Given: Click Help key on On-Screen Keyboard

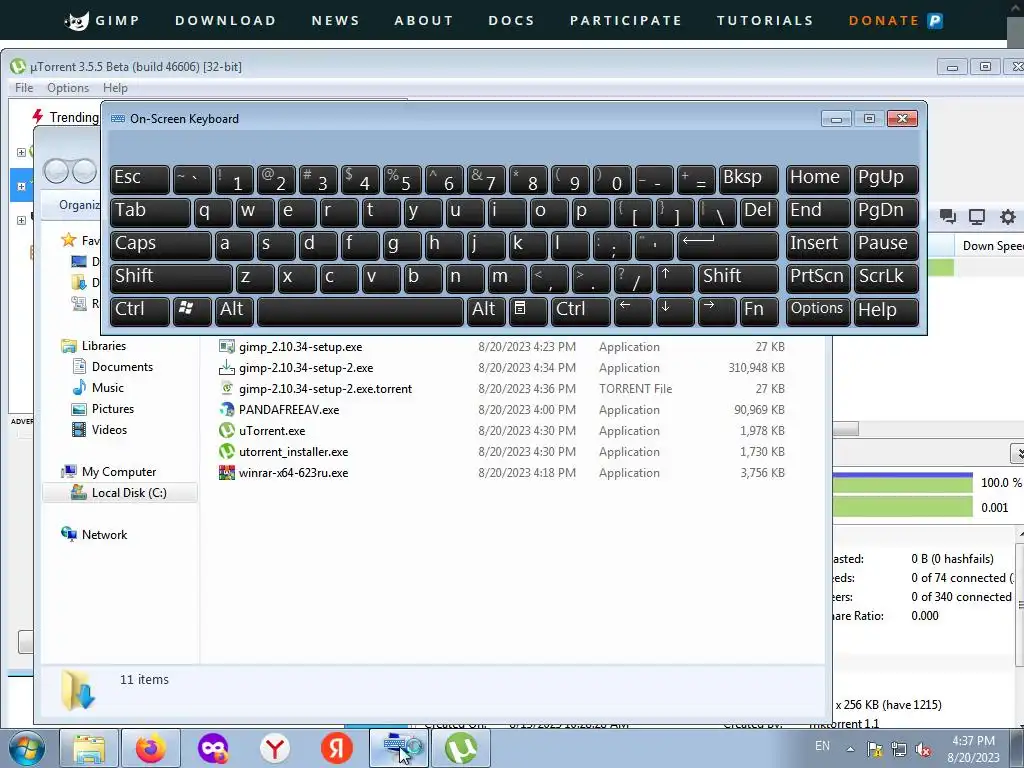Looking at the screenshot, I should coord(886,311).
